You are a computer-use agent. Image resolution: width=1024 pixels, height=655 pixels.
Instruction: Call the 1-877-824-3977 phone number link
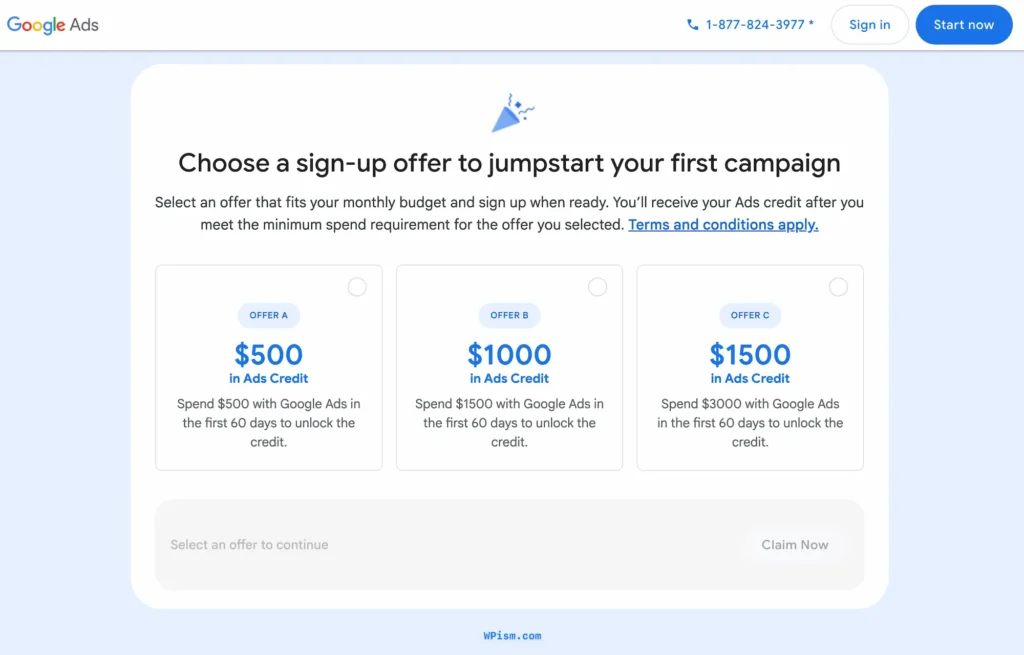coord(759,25)
